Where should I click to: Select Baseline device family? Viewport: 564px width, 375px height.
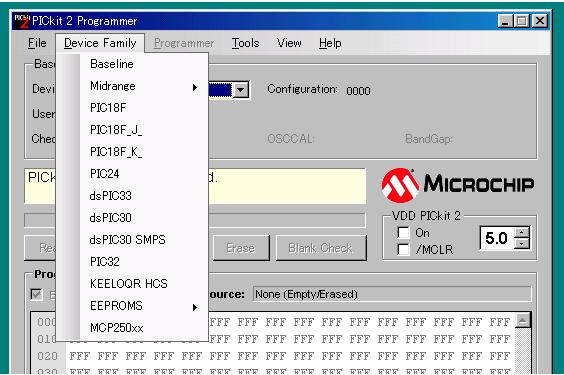click(132, 64)
